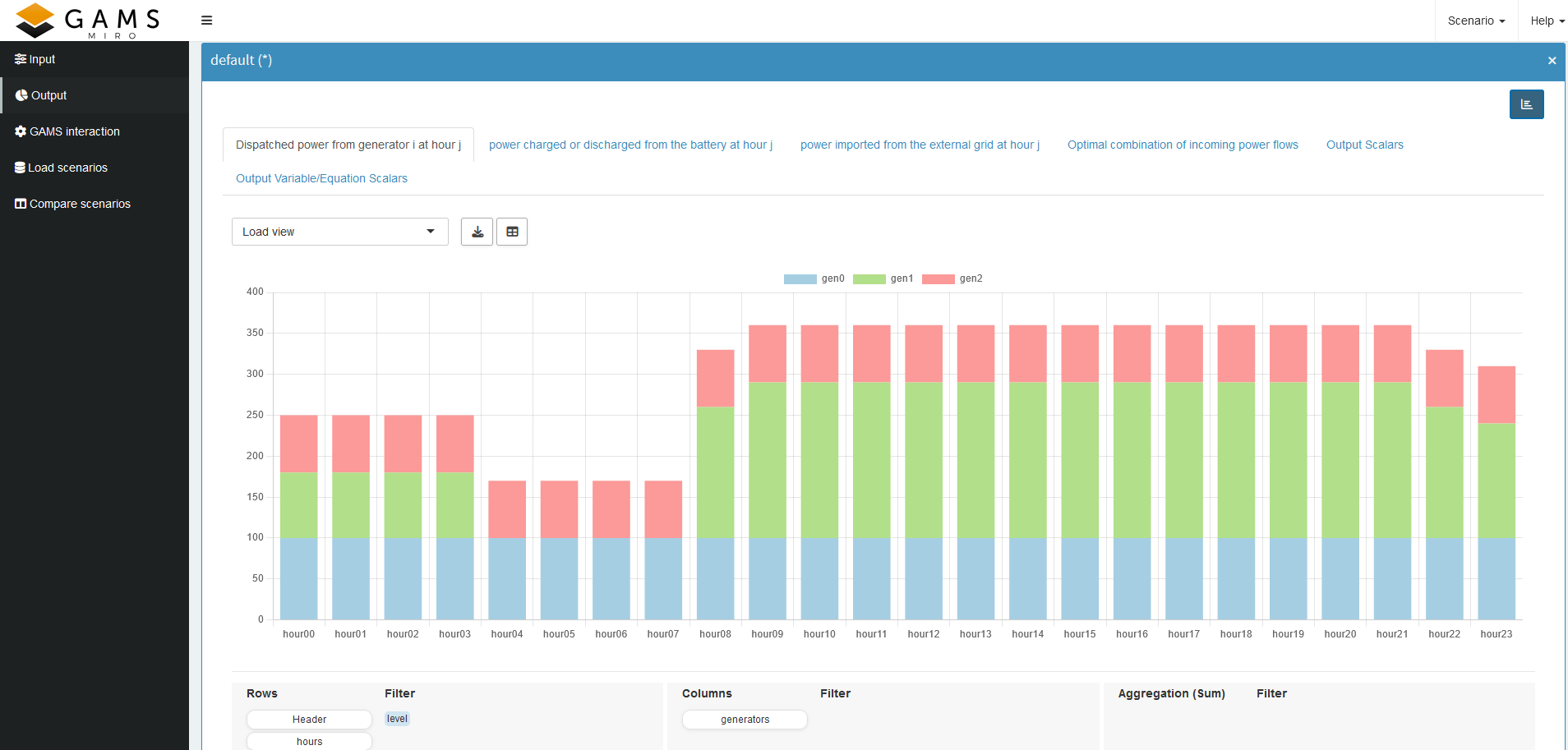Open the Compare scenarios section

click(79, 203)
